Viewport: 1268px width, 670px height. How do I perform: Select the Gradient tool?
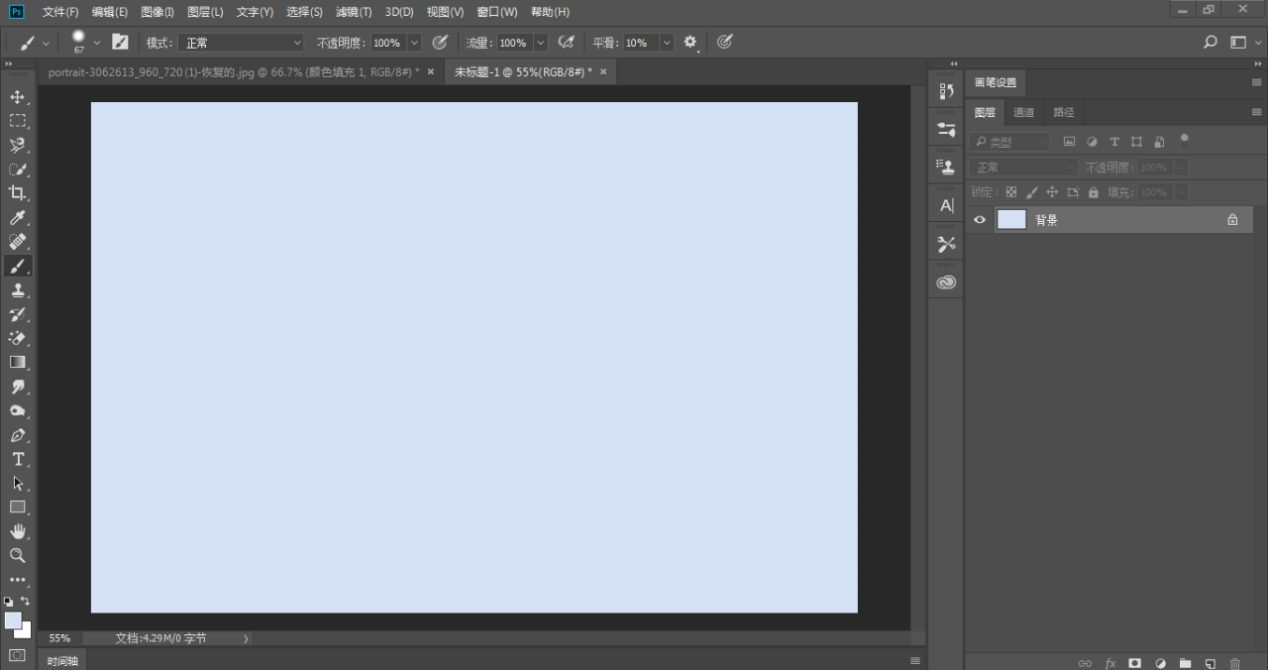coord(17,362)
